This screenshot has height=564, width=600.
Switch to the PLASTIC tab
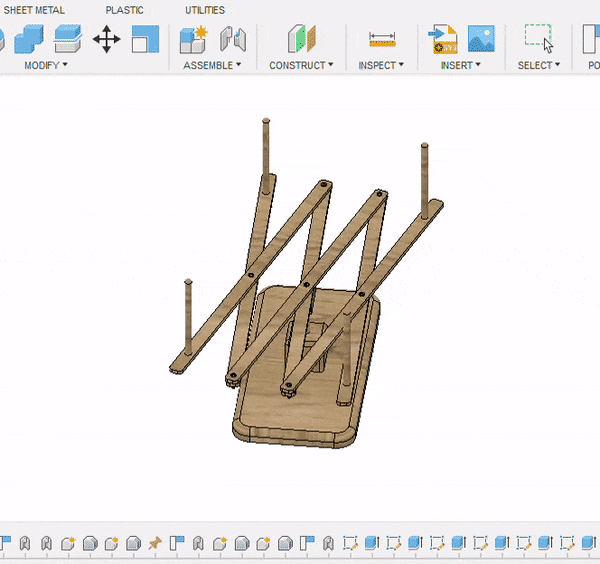(124, 10)
